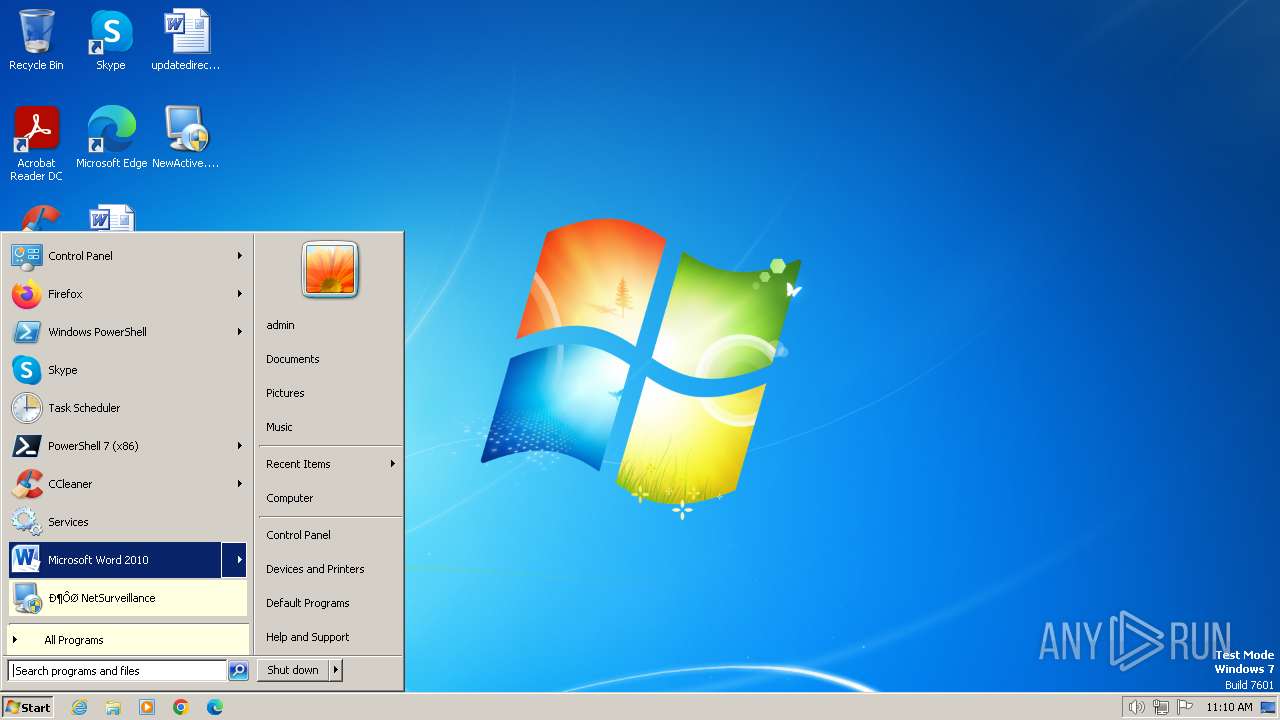Expand Windows PowerShell jump list arrow
Screen dimensions: 1280x720
click(x=239, y=332)
